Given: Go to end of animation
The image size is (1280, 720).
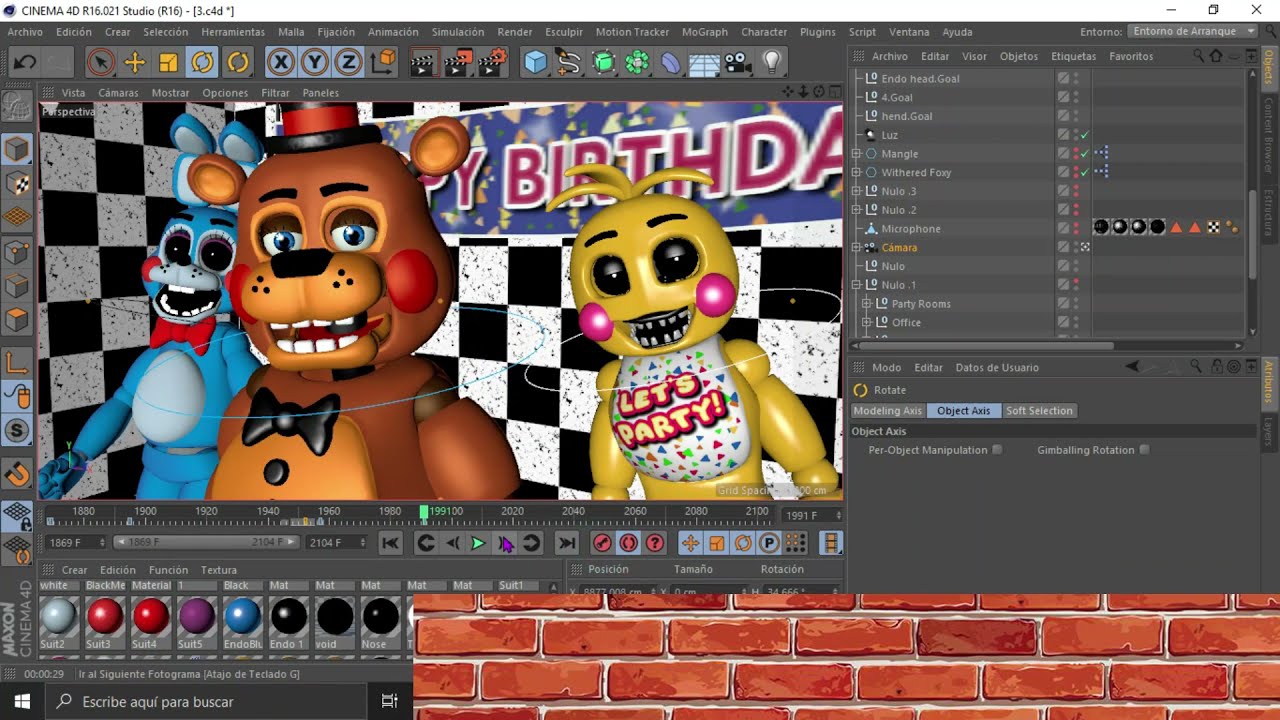Looking at the screenshot, I should click(567, 543).
